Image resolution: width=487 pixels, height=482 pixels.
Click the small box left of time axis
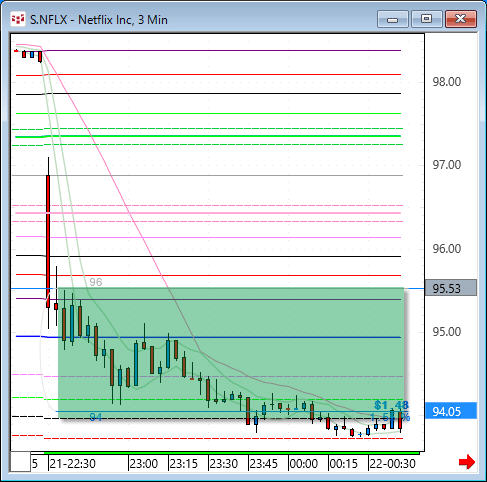pyautogui.click(x=20, y=462)
